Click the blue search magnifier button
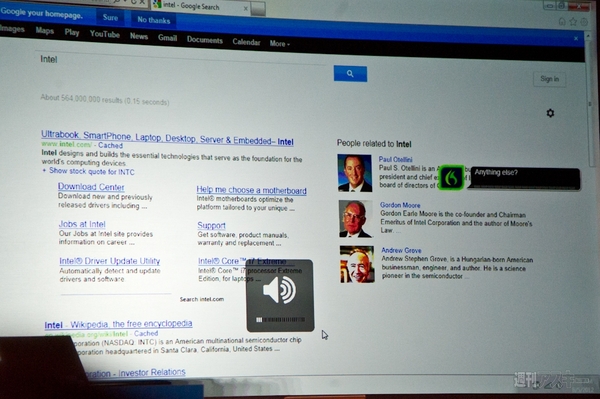 click(350, 73)
